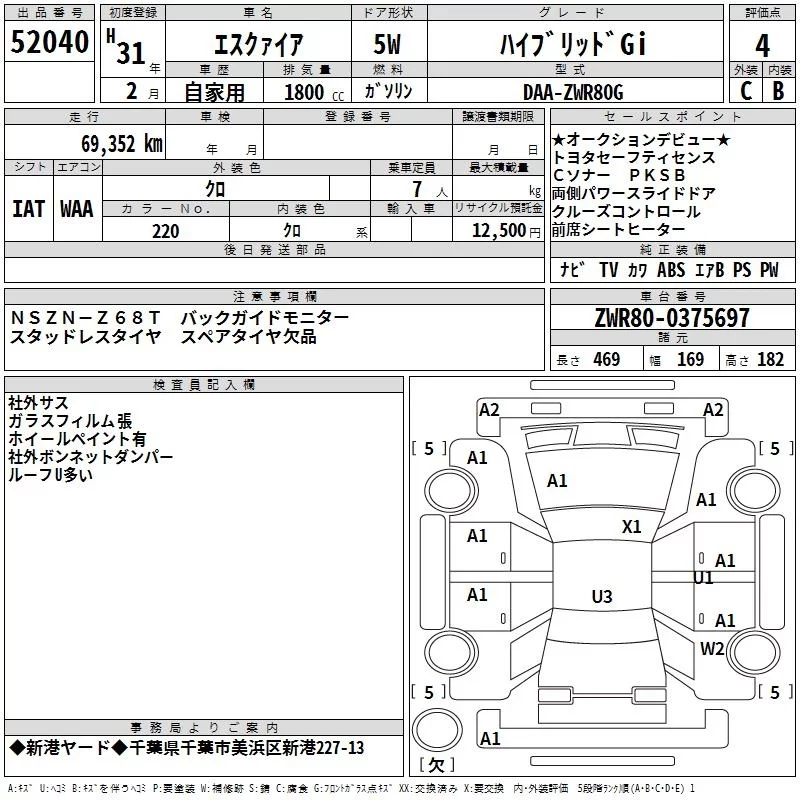Image resolution: width=800 pixels, height=800 pixels.
Task: Click the 欠 spare tire marker
Action: pyautogui.click(x=435, y=764)
